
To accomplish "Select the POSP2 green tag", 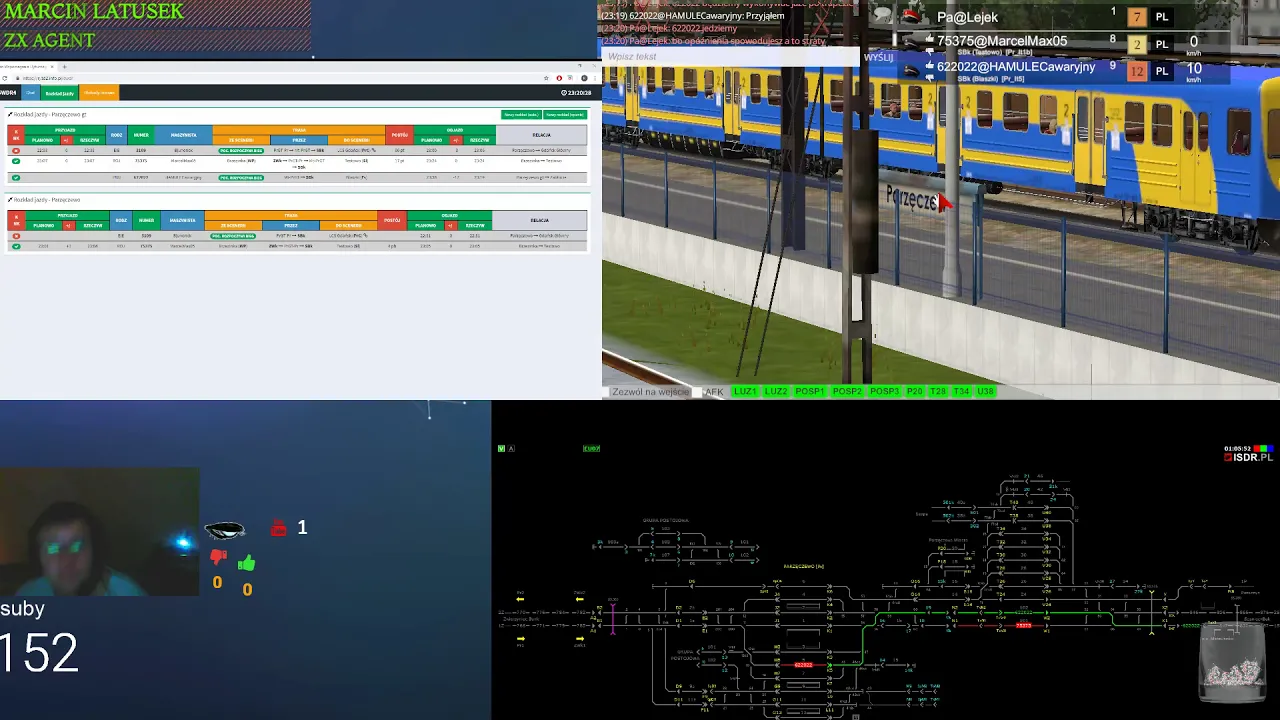I will click(x=847, y=392).
